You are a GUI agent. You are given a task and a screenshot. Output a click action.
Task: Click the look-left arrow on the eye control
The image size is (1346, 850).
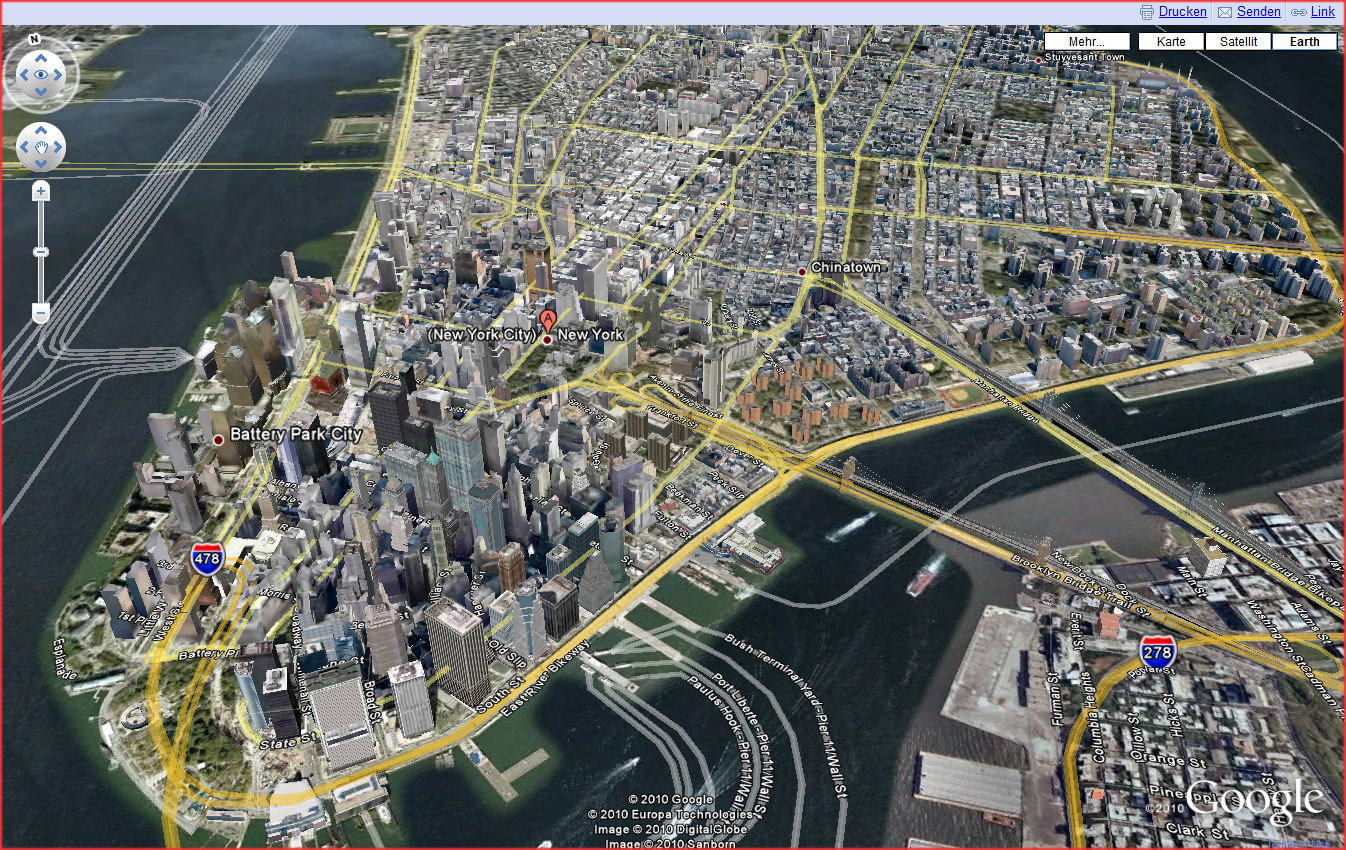click(x=23, y=75)
